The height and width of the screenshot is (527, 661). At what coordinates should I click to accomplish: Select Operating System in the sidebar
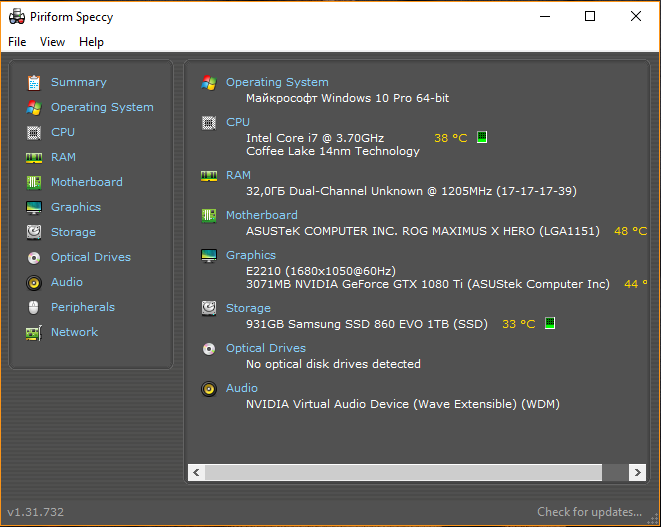pos(102,107)
